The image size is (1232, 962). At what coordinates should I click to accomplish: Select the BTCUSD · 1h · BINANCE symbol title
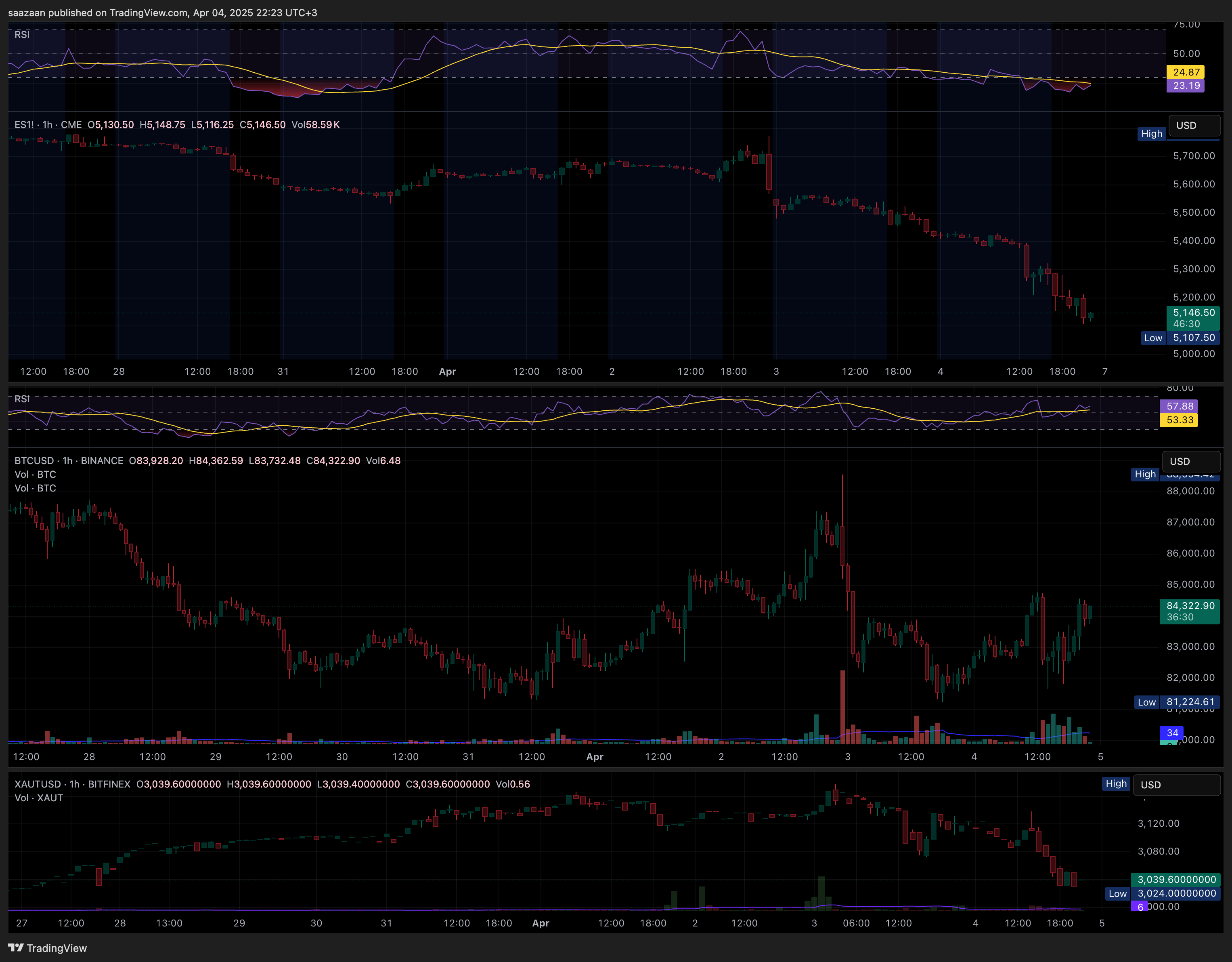click(x=69, y=460)
